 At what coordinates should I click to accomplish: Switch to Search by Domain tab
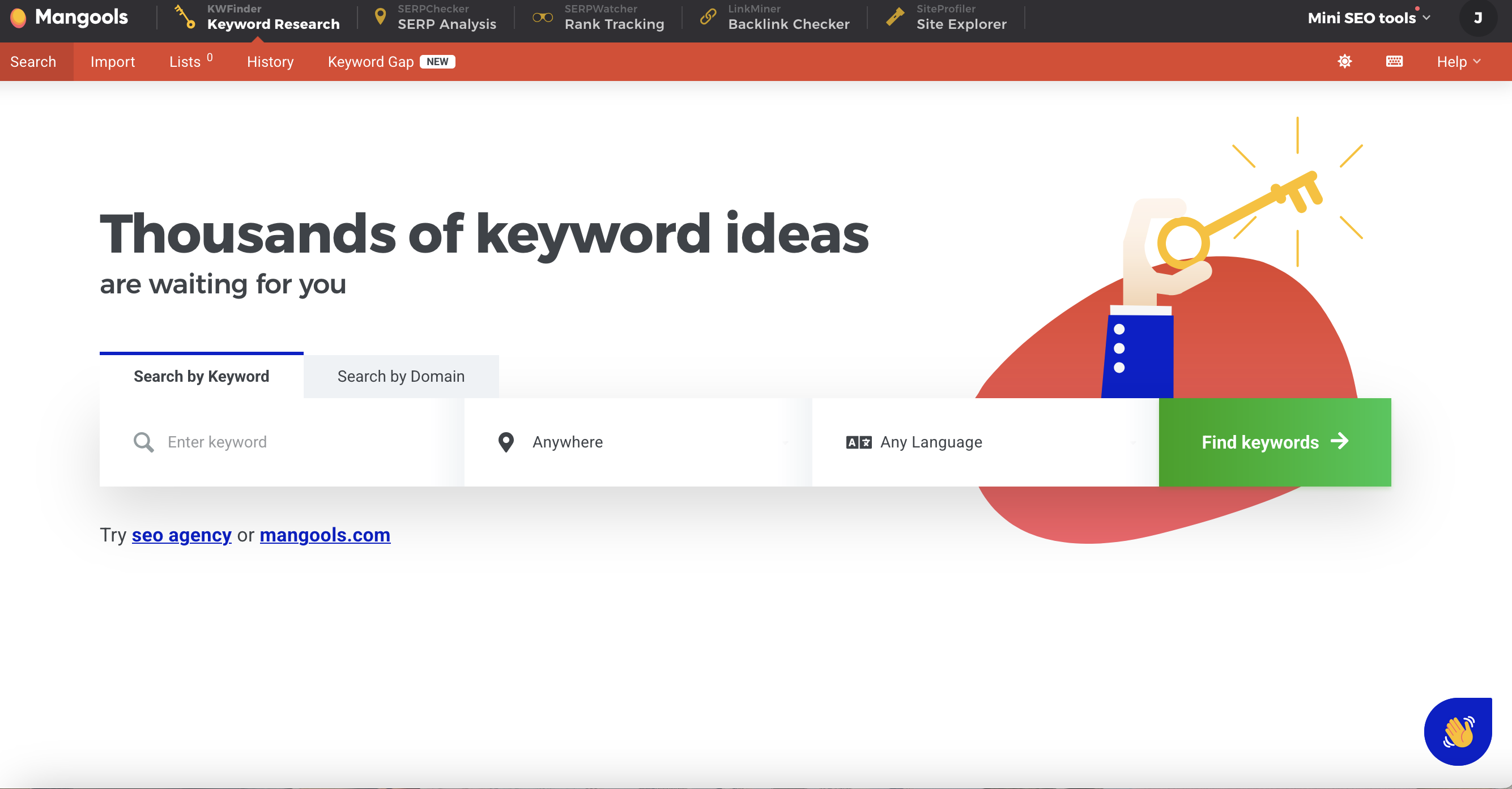(401, 376)
